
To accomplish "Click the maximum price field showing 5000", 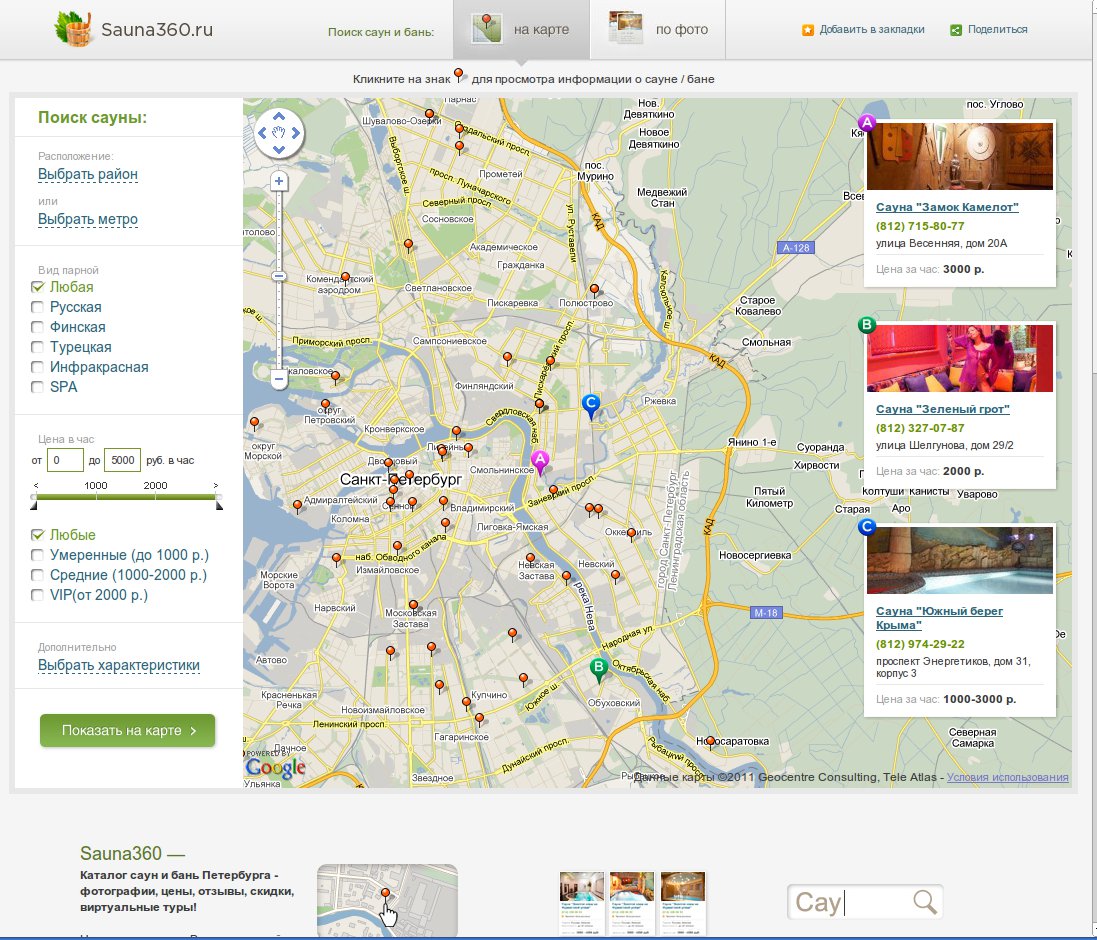I will (x=122, y=460).
